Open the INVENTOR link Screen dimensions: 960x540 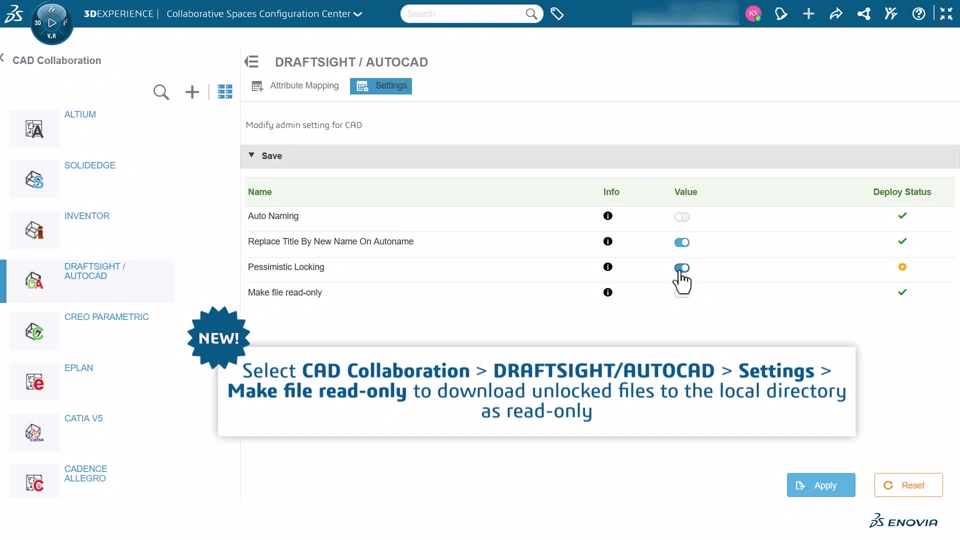pos(87,216)
